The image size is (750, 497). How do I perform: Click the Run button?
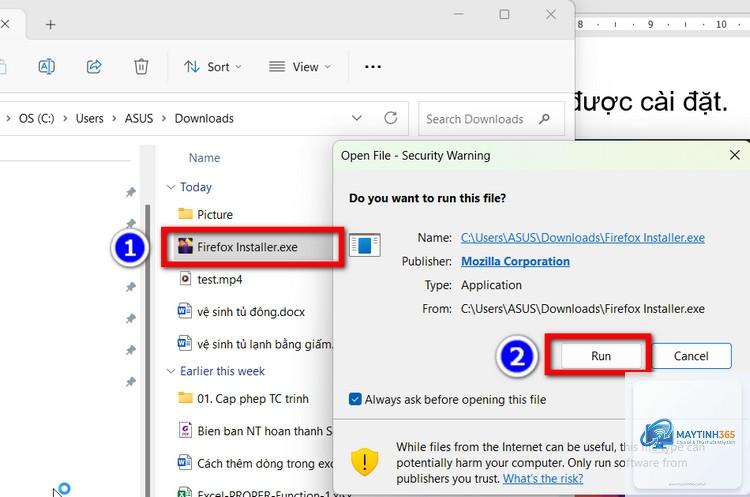(x=601, y=356)
